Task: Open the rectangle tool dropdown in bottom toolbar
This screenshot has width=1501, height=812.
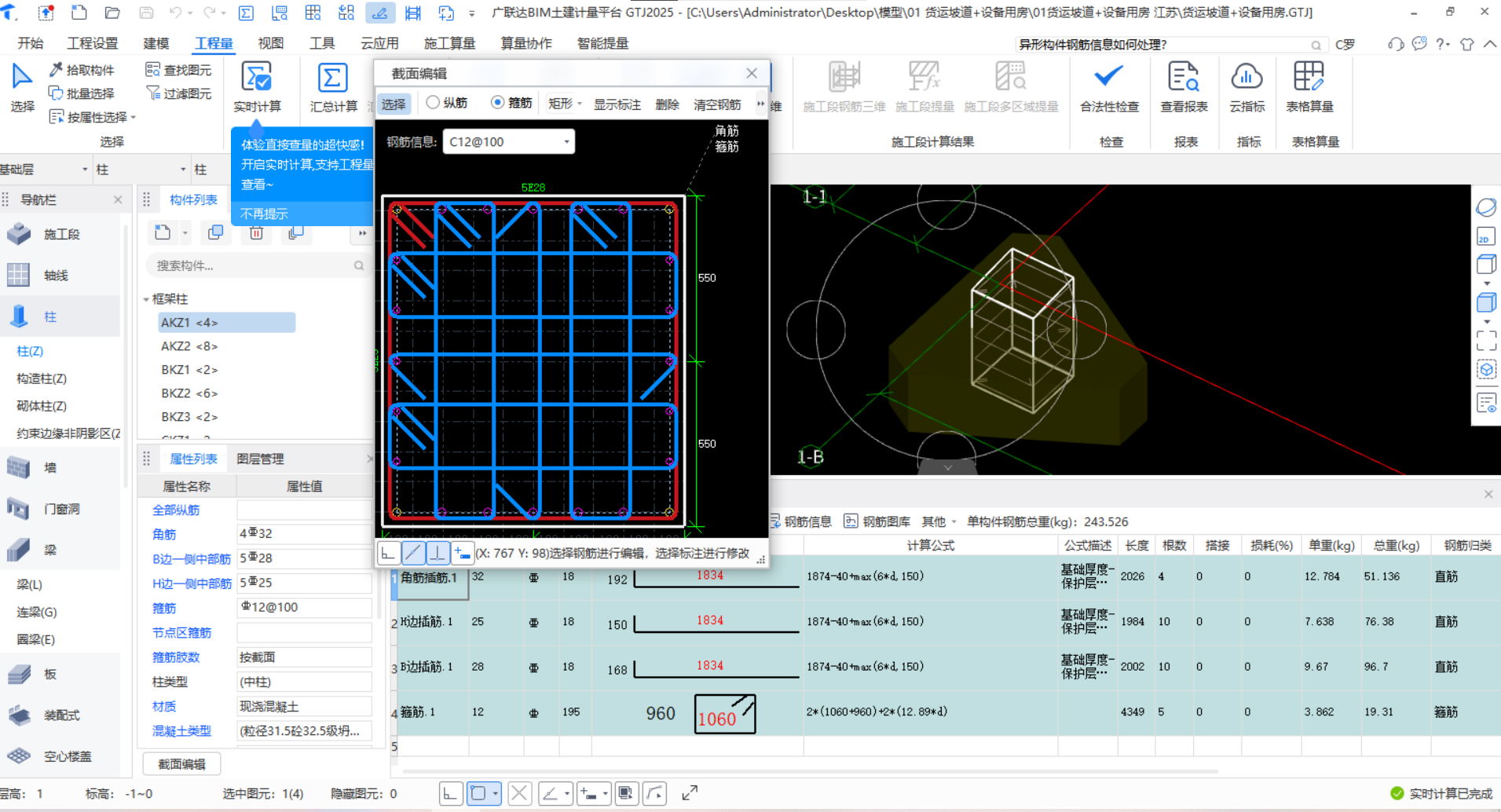Action: pyautogui.click(x=496, y=793)
